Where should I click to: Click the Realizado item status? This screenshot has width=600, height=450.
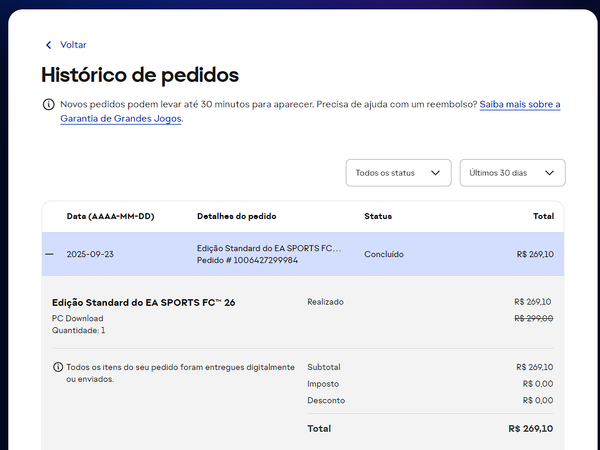tap(325, 302)
